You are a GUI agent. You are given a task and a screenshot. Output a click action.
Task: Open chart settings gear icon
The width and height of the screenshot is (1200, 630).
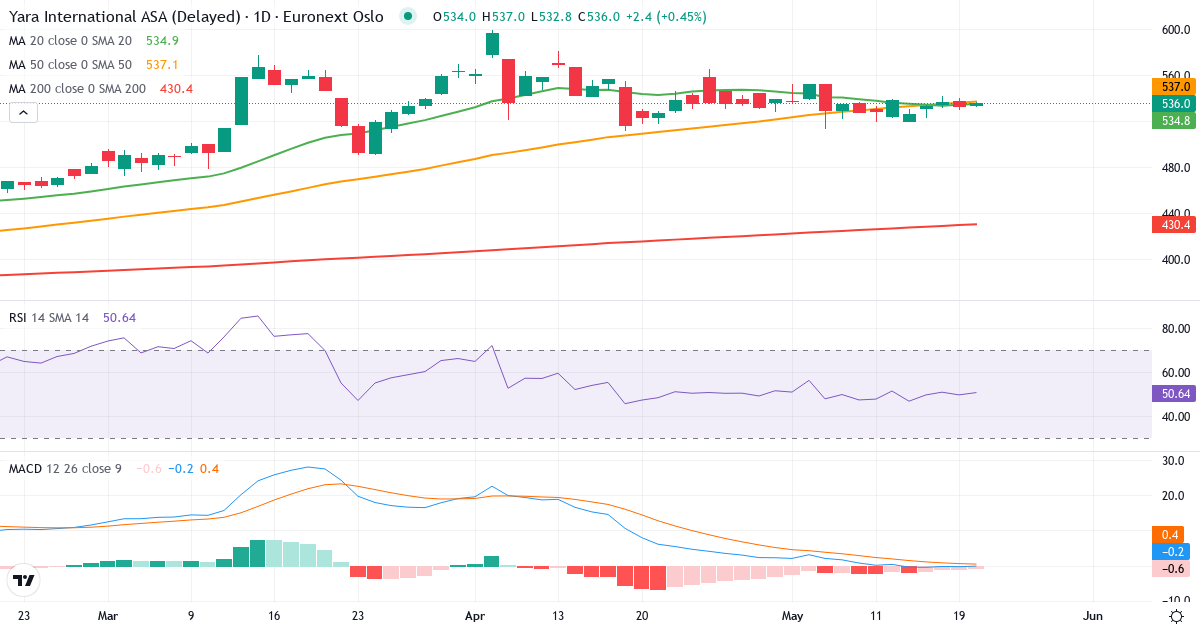[1177, 616]
